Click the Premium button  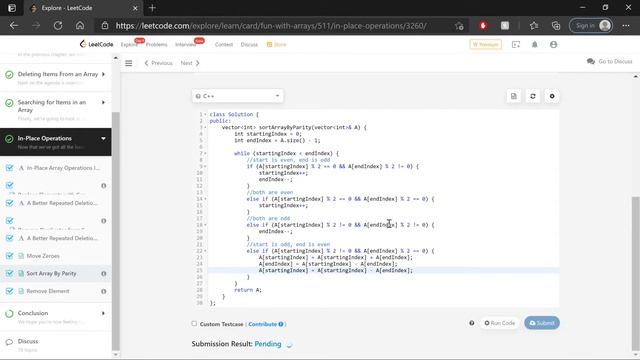[x=486, y=44]
